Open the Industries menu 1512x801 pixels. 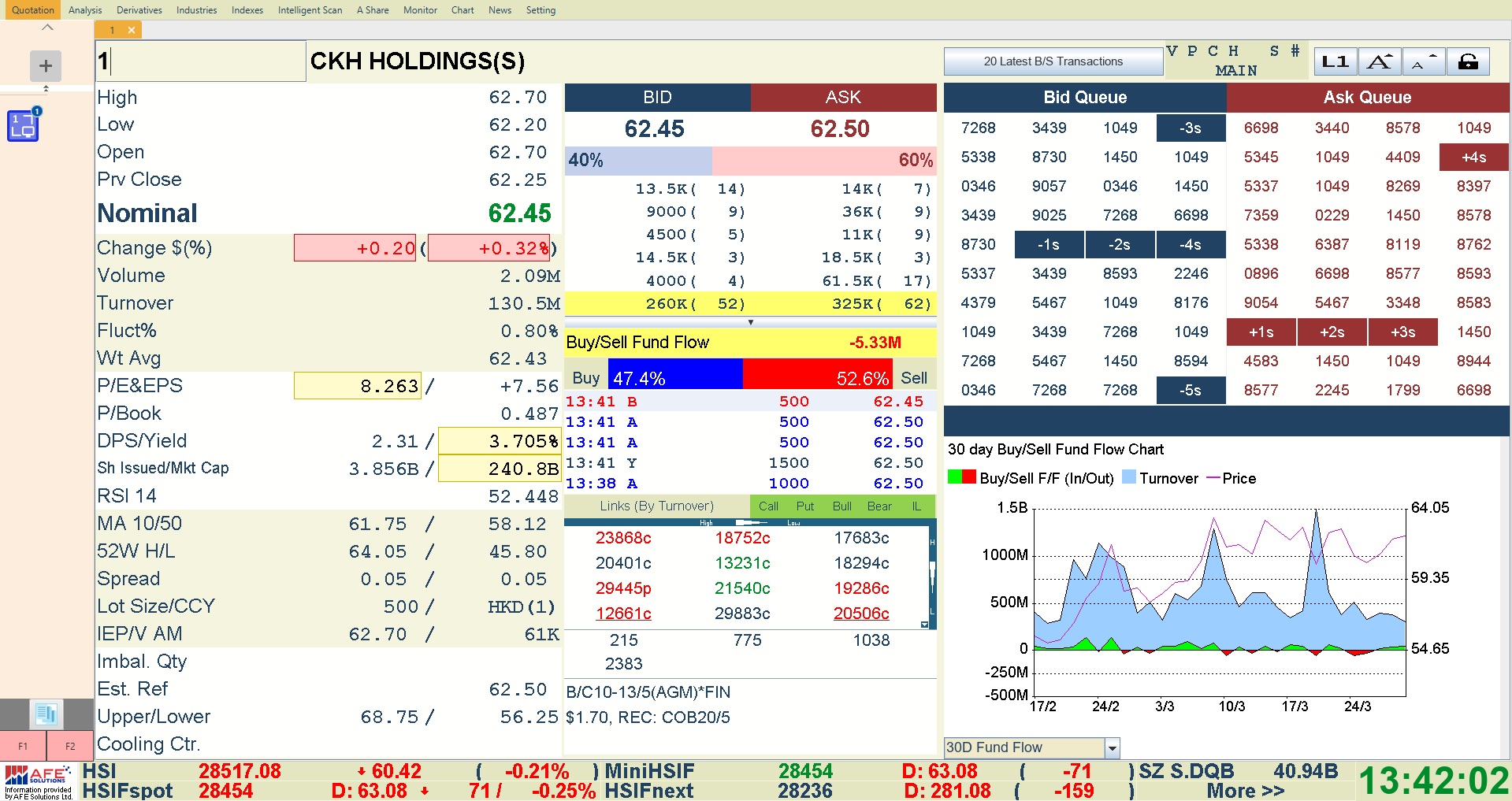tap(197, 10)
